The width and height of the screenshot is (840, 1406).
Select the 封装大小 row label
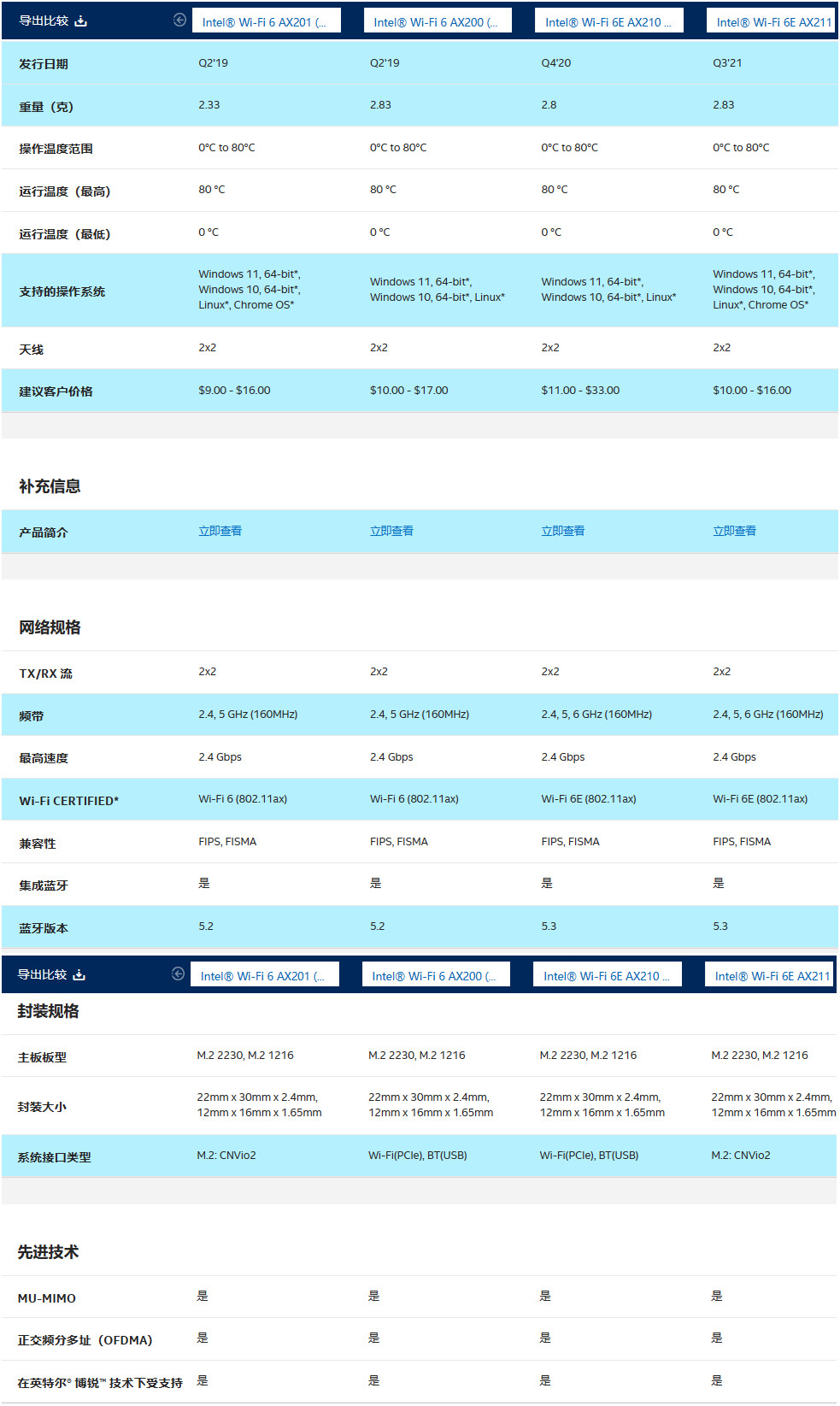click(x=42, y=1107)
